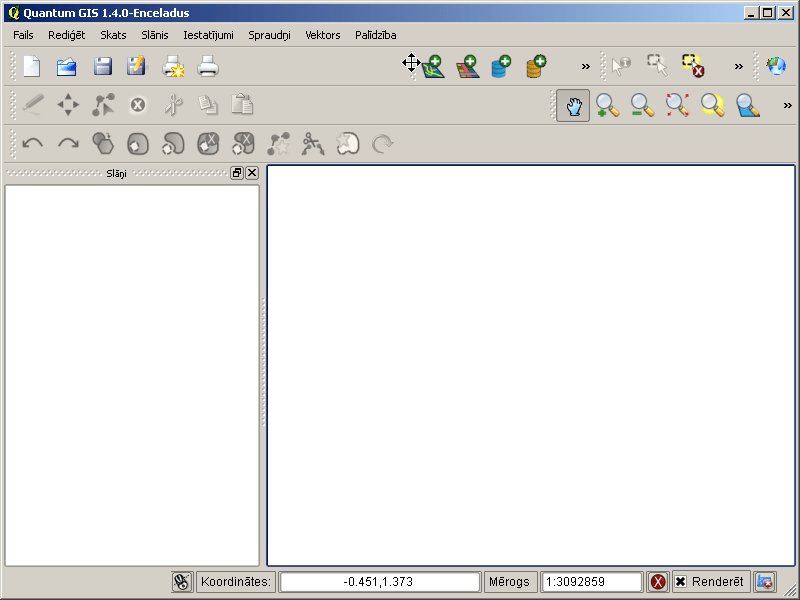This screenshot has width=800, height=600.
Task: Open the Vektors menu
Action: pos(322,35)
